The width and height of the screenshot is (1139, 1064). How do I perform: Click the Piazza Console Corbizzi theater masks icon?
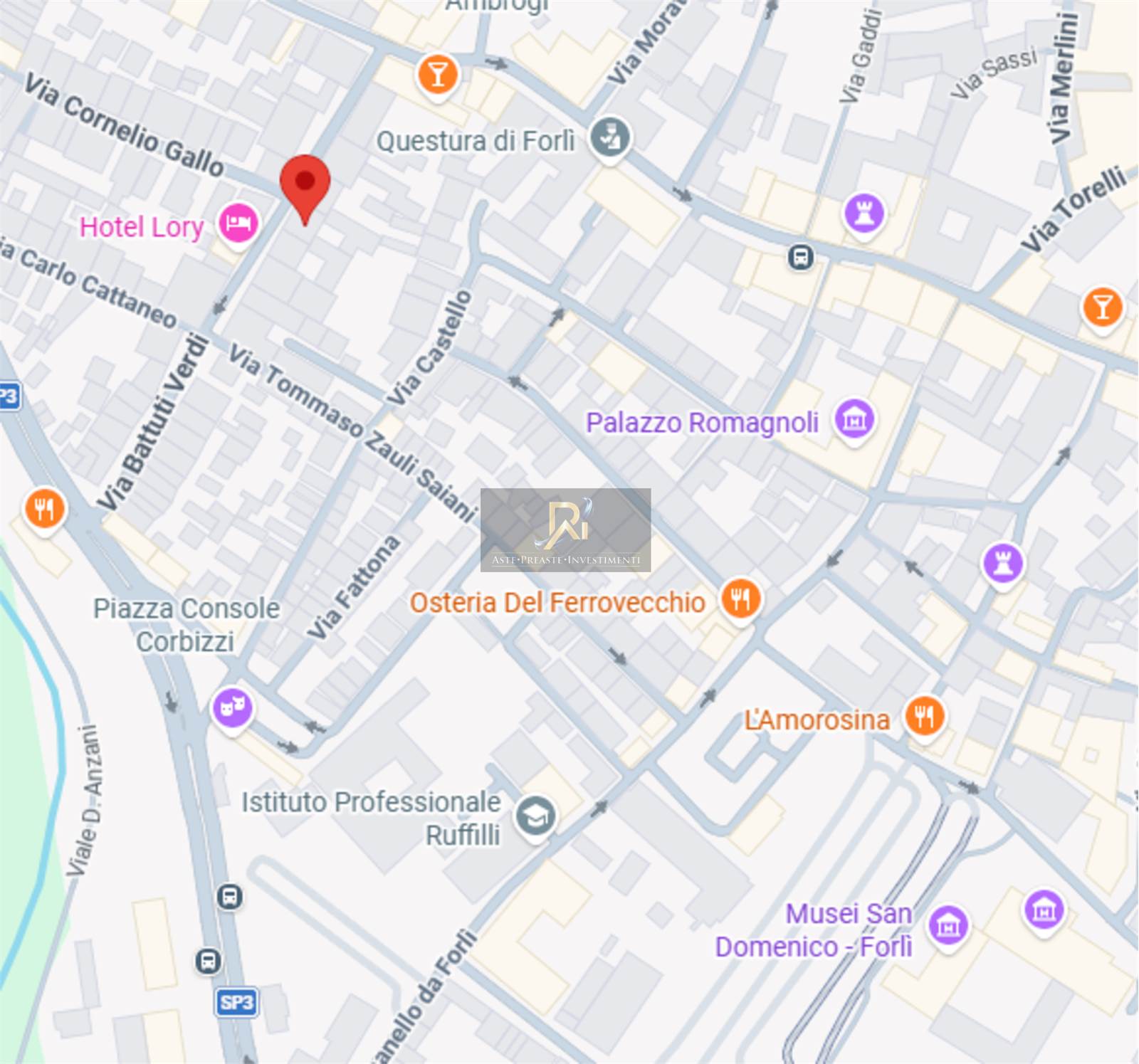coord(232,708)
